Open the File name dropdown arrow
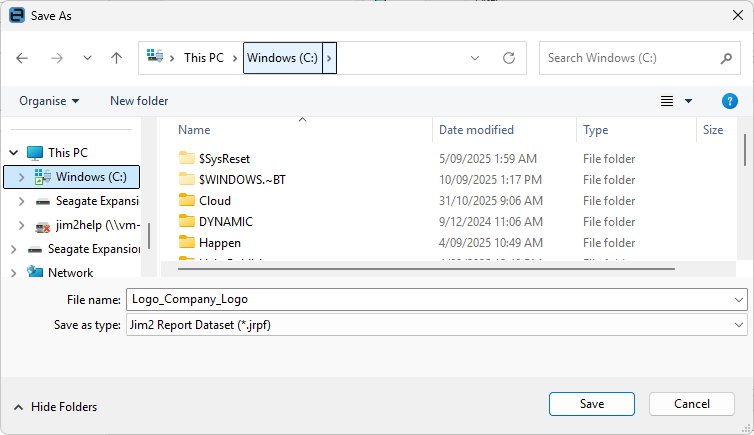This screenshot has width=754, height=435. 739,300
